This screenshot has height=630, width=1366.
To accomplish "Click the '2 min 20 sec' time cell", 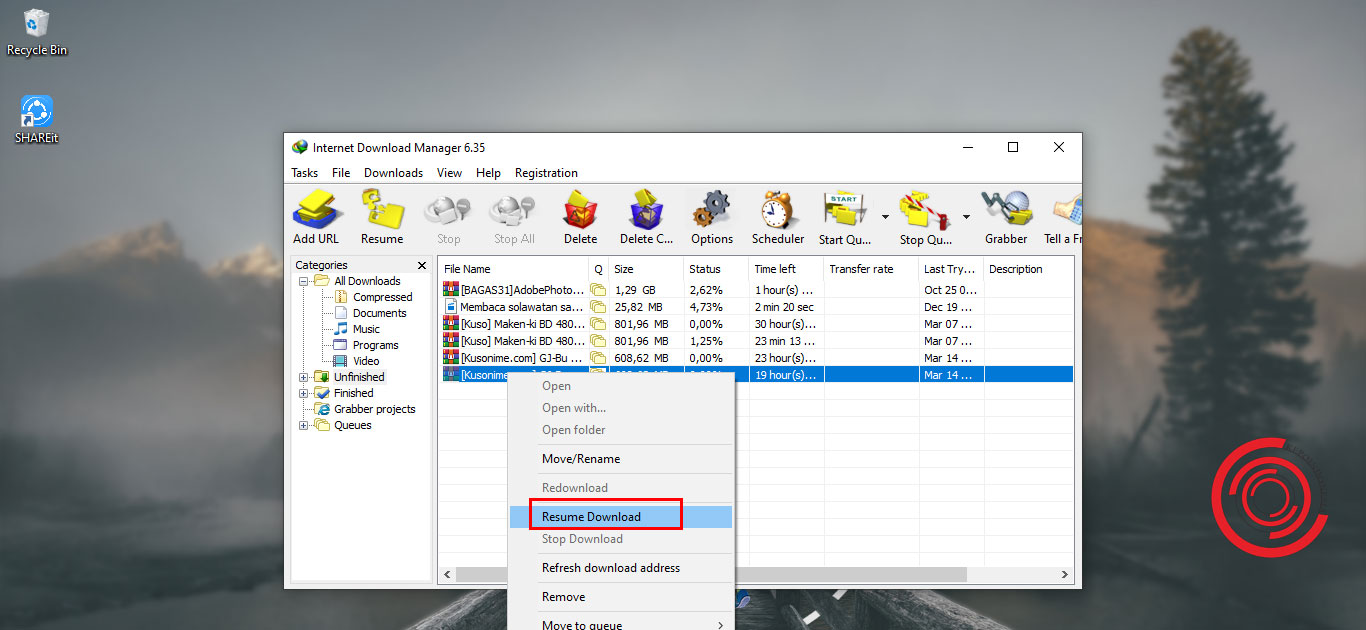I will (786, 307).
